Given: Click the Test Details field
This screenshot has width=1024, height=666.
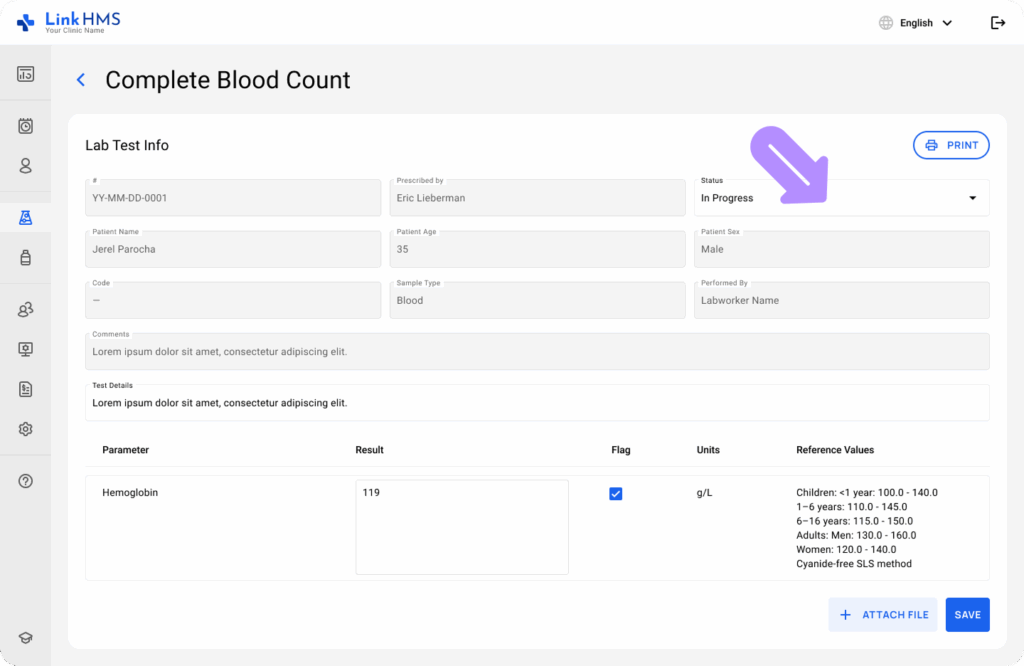Looking at the screenshot, I should tap(537, 402).
